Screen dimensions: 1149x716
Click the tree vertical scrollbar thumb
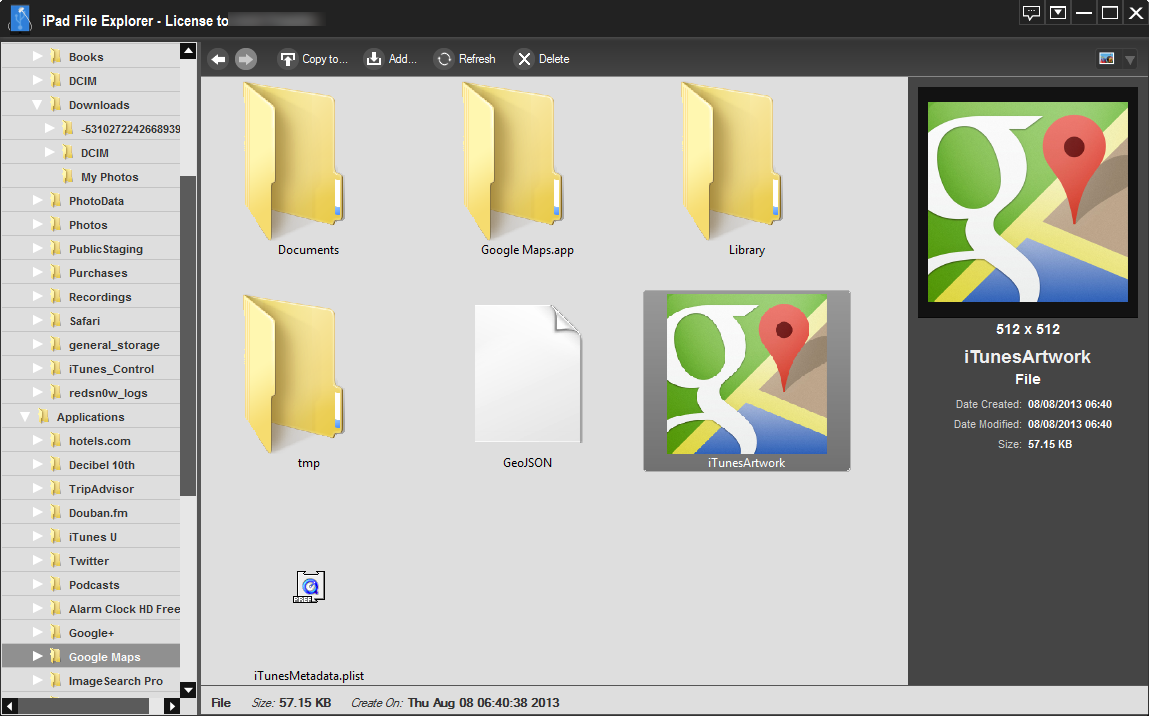[188, 336]
